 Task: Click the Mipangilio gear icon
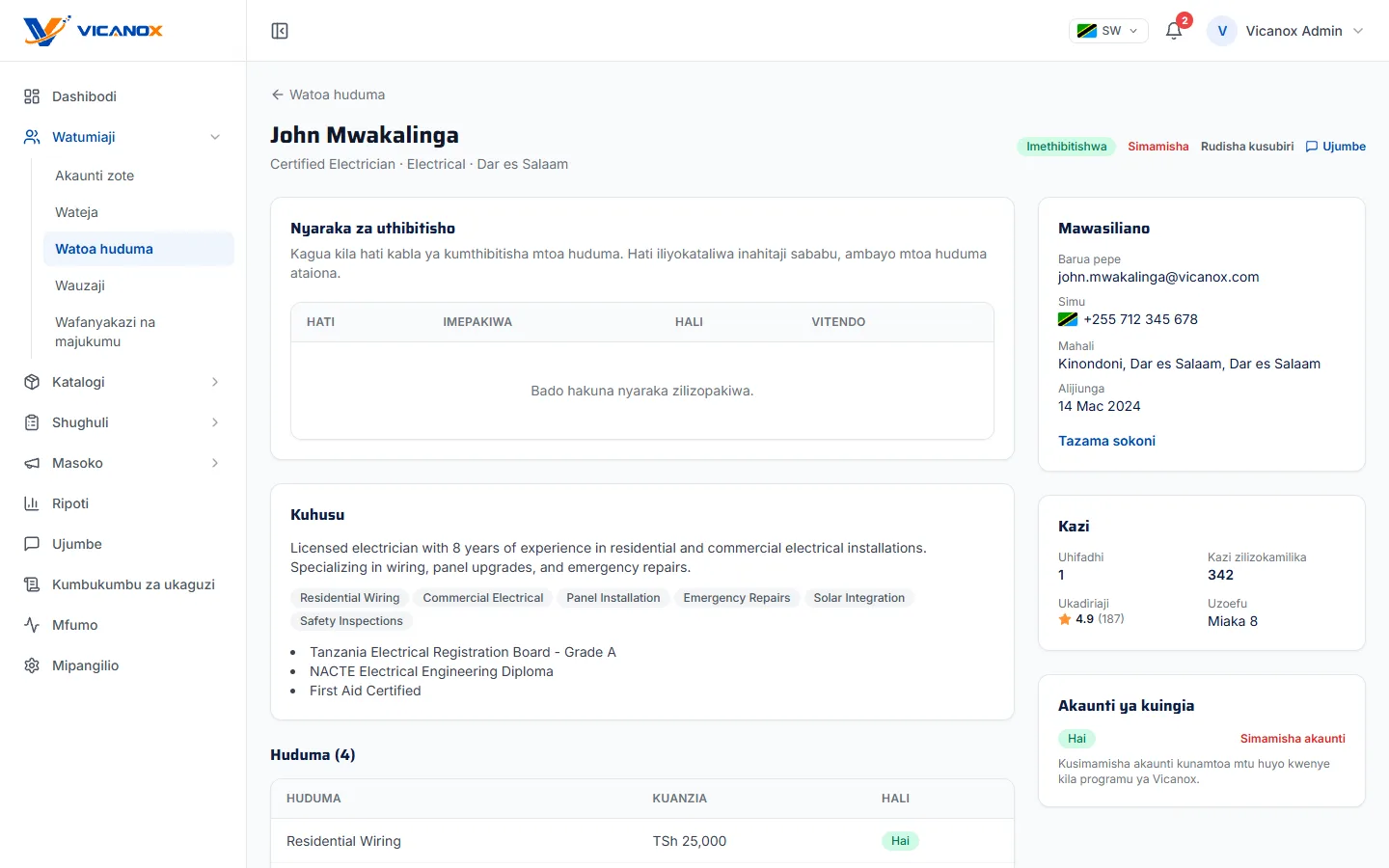click(x=32, y=665)
